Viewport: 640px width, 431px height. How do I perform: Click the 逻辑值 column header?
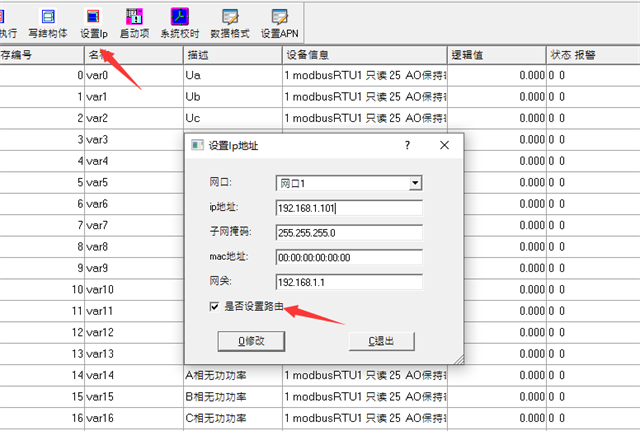coord(497,55)
